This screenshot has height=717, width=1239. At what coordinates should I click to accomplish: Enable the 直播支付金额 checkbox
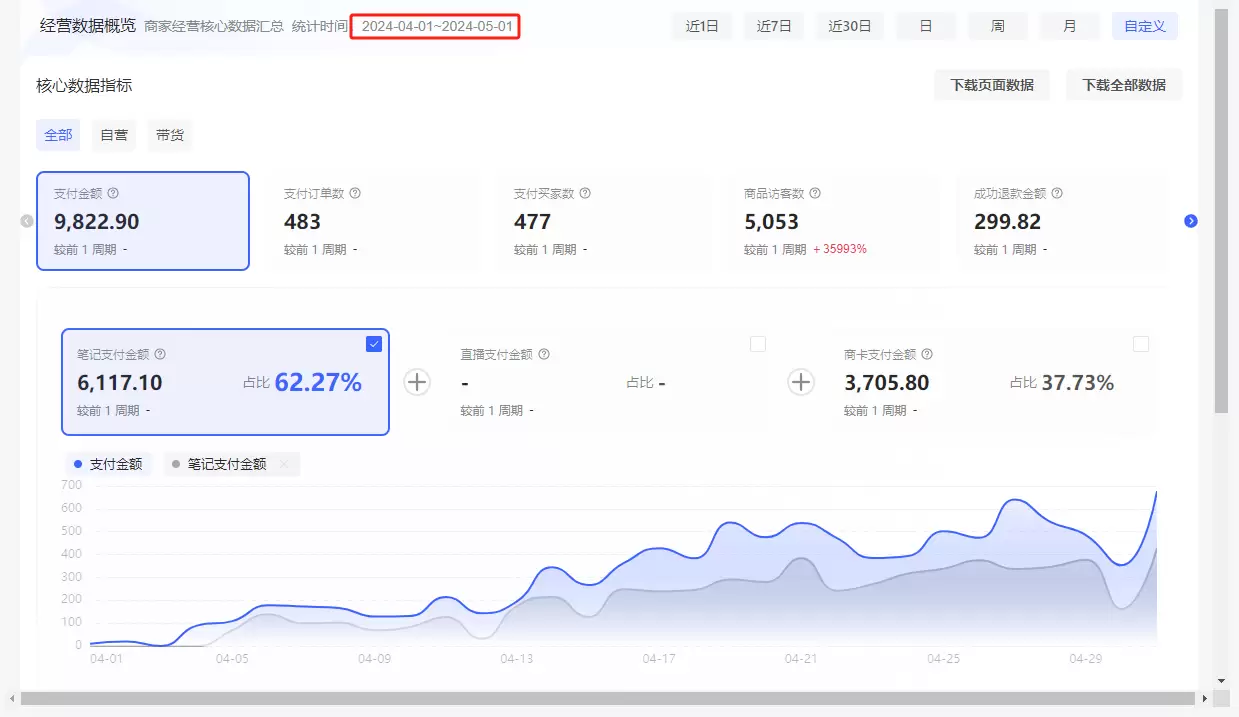click(x=757, y=344)
